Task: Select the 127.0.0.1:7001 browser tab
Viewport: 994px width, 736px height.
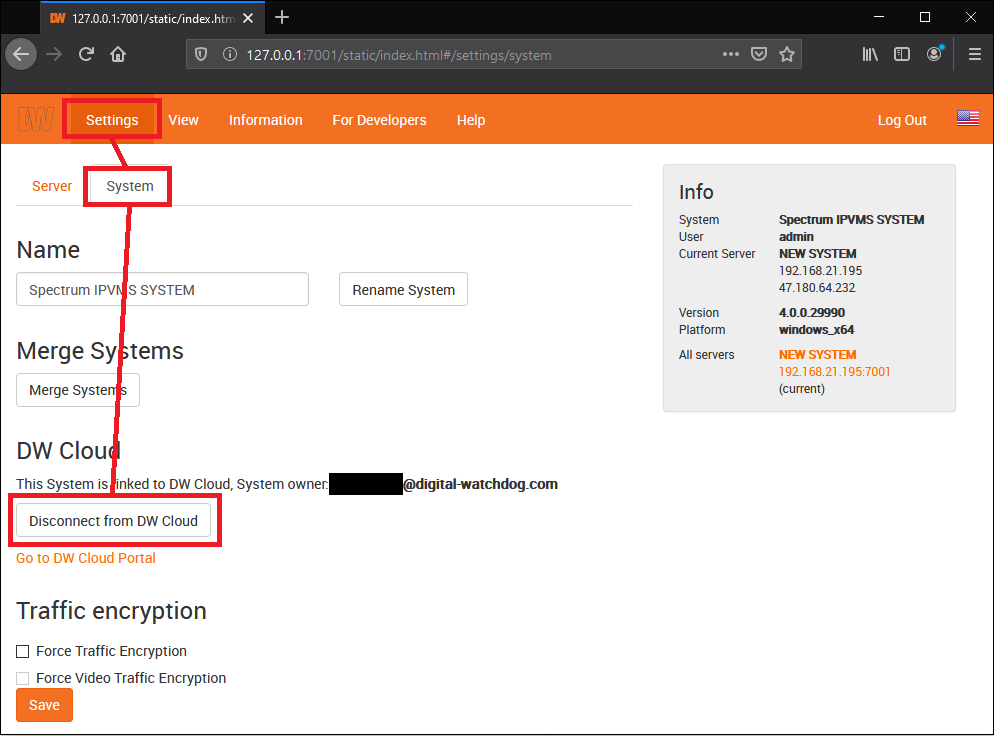Action: [152, 18]
